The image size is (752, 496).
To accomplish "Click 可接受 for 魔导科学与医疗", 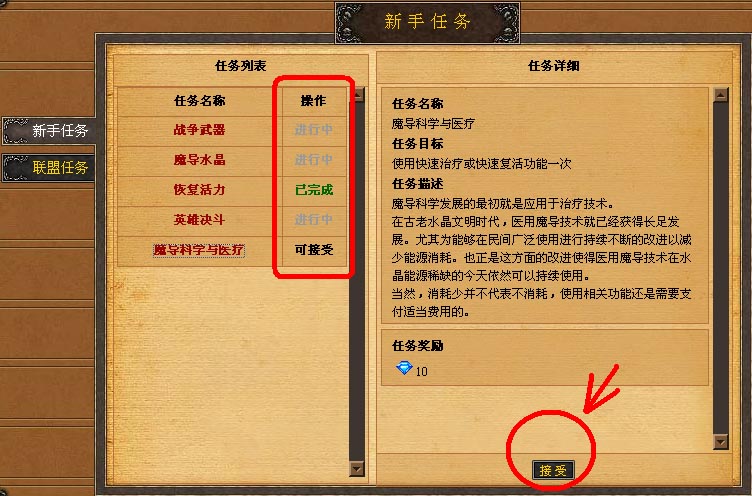I will coord(314,250).
